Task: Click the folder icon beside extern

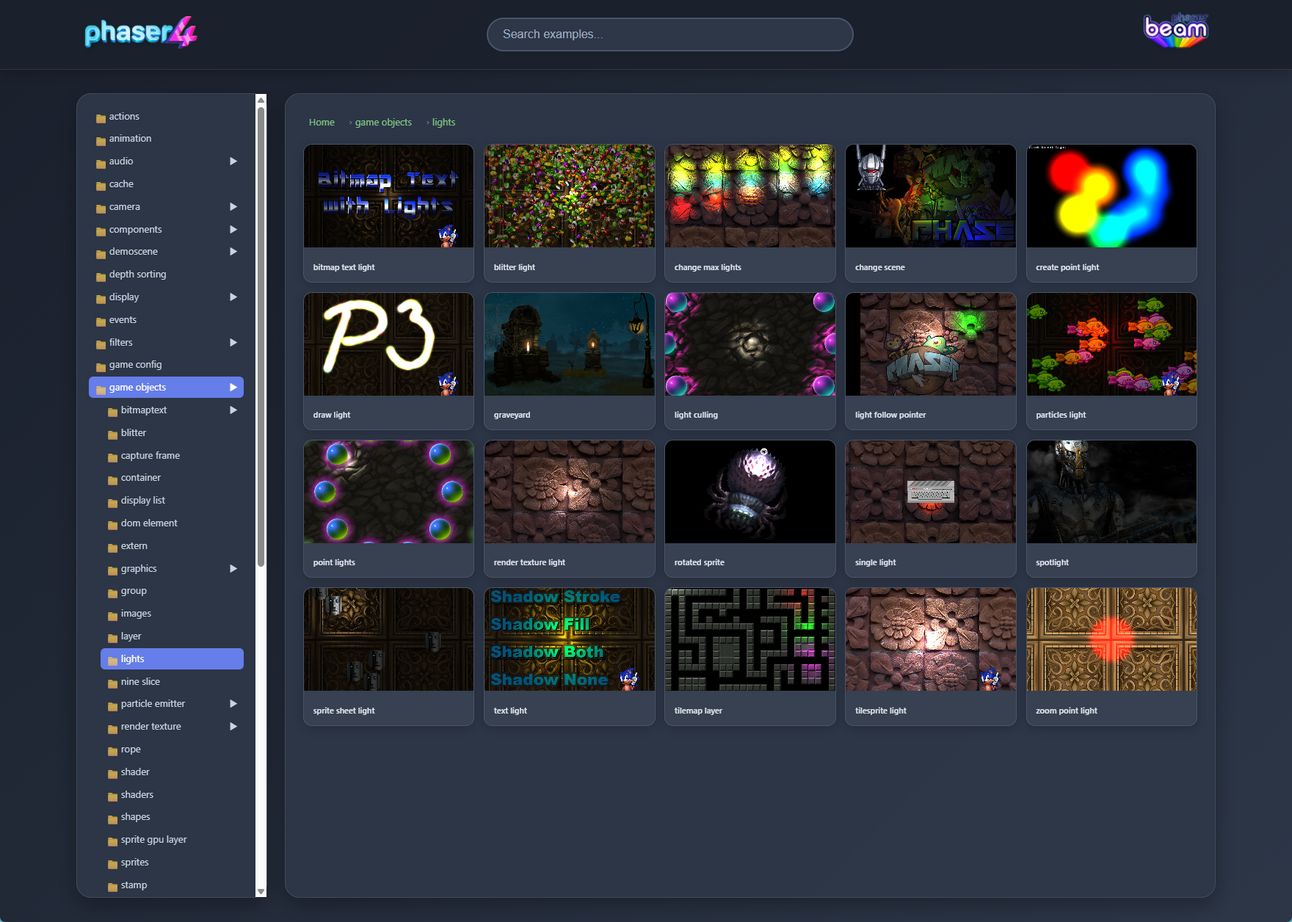Action: click(x=112, y=547)
